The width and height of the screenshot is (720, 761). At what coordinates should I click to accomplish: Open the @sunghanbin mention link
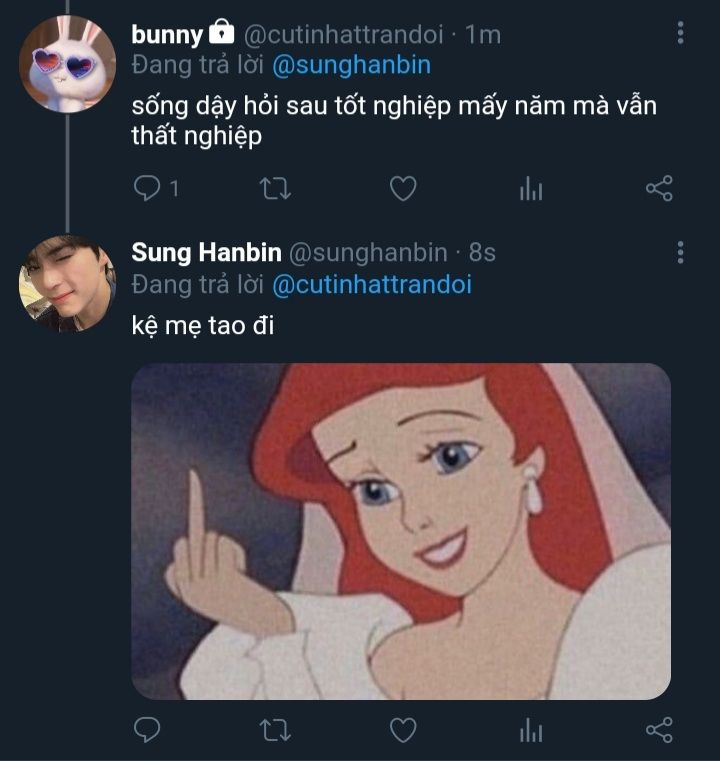point(353,66)
